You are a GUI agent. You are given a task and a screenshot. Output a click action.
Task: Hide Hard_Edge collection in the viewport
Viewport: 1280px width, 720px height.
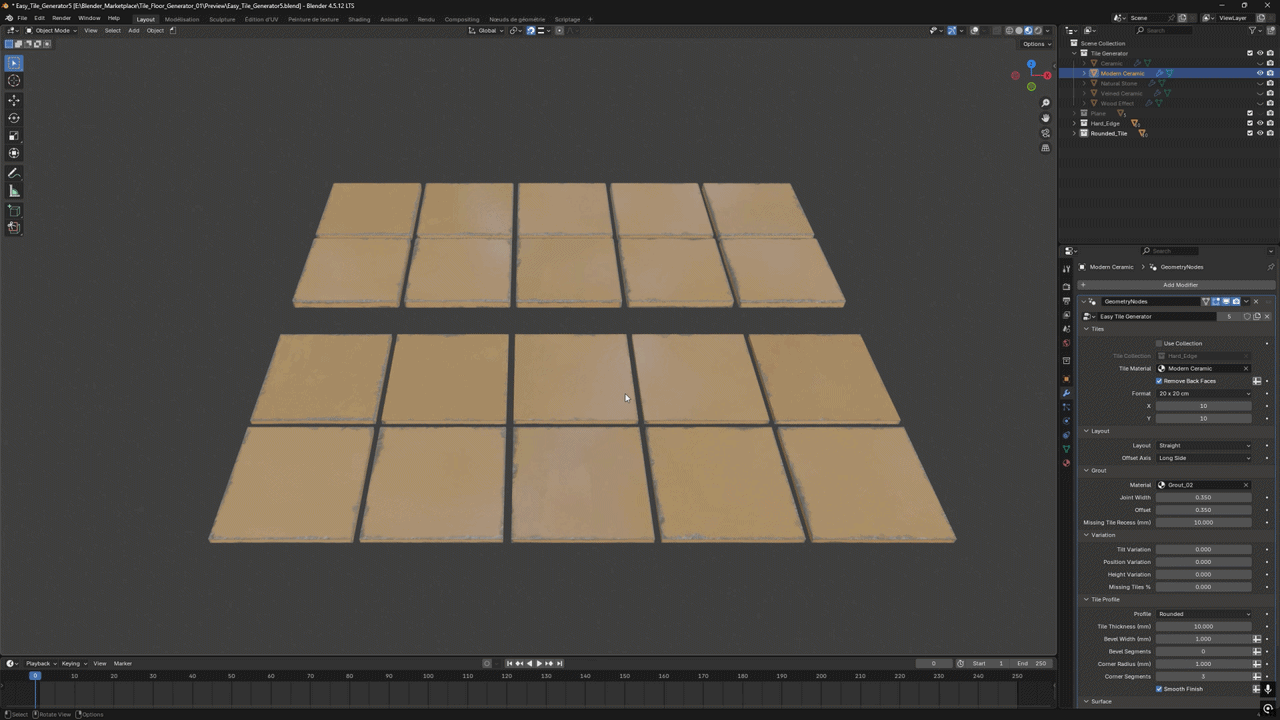[x=1259, y=123]
